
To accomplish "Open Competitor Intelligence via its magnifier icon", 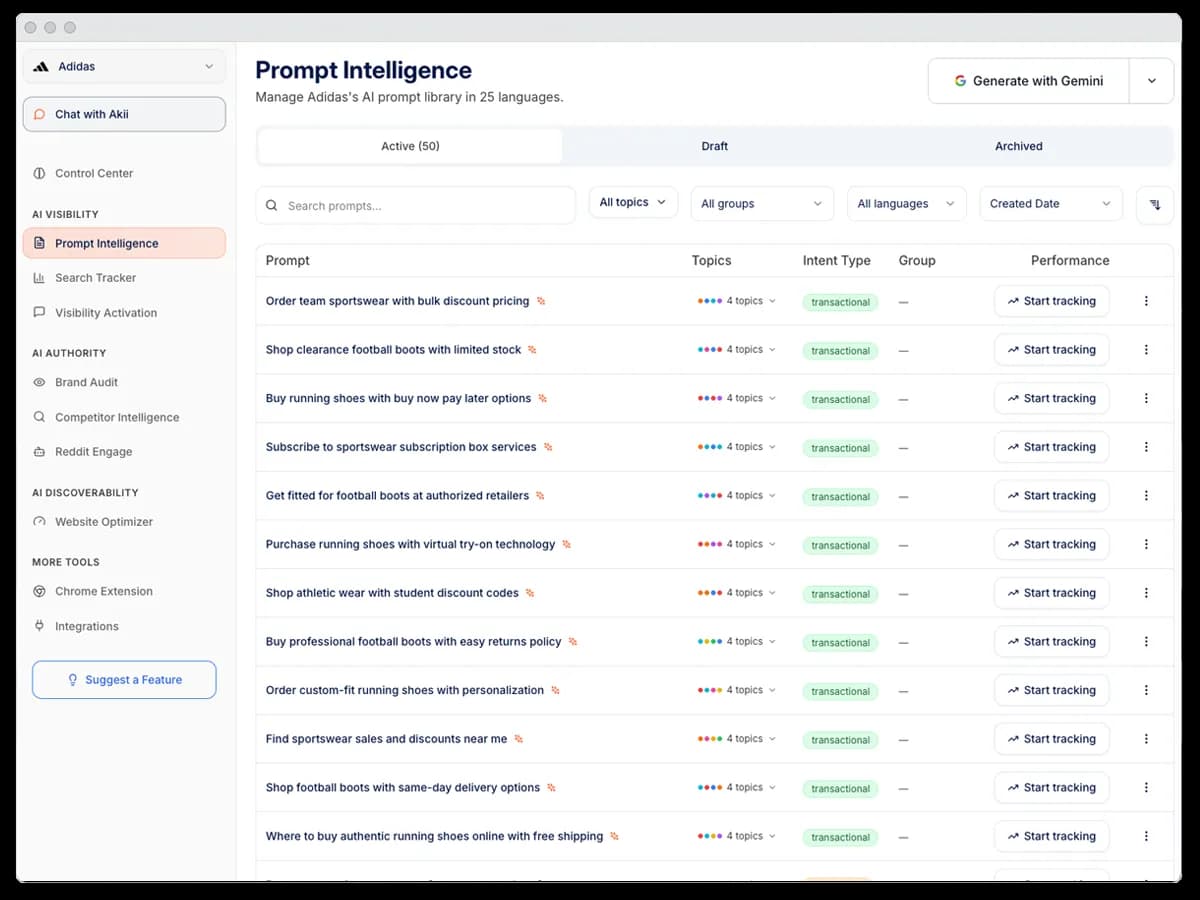I will (x=38, y=417).
